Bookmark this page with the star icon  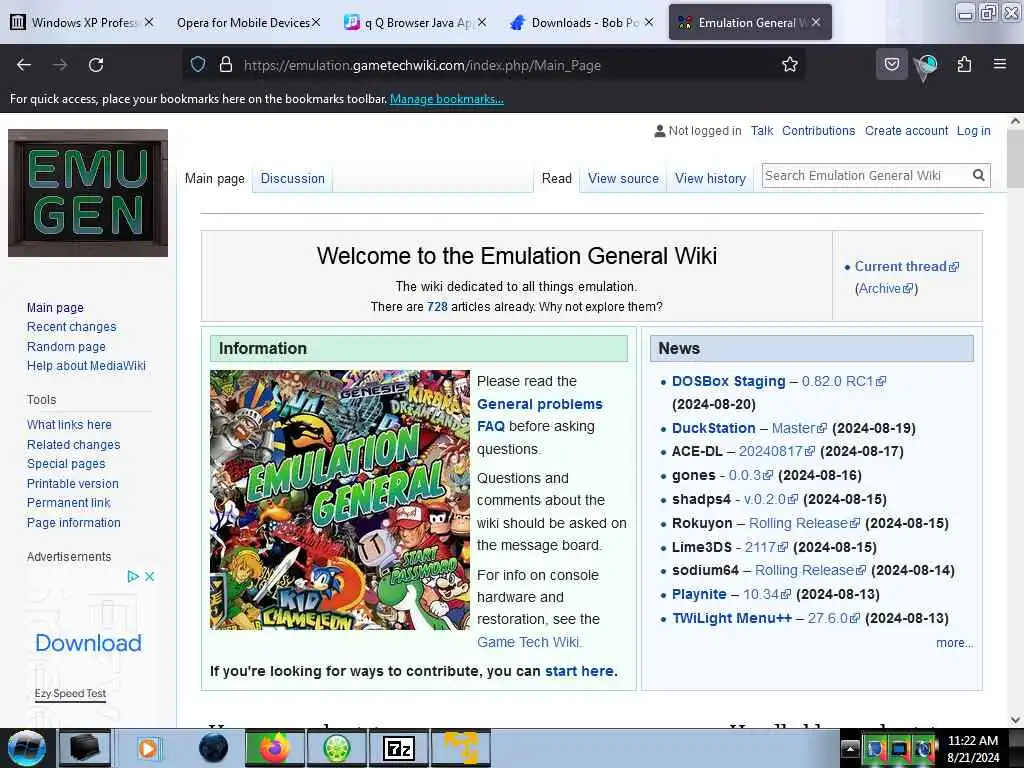pos(790,64)
